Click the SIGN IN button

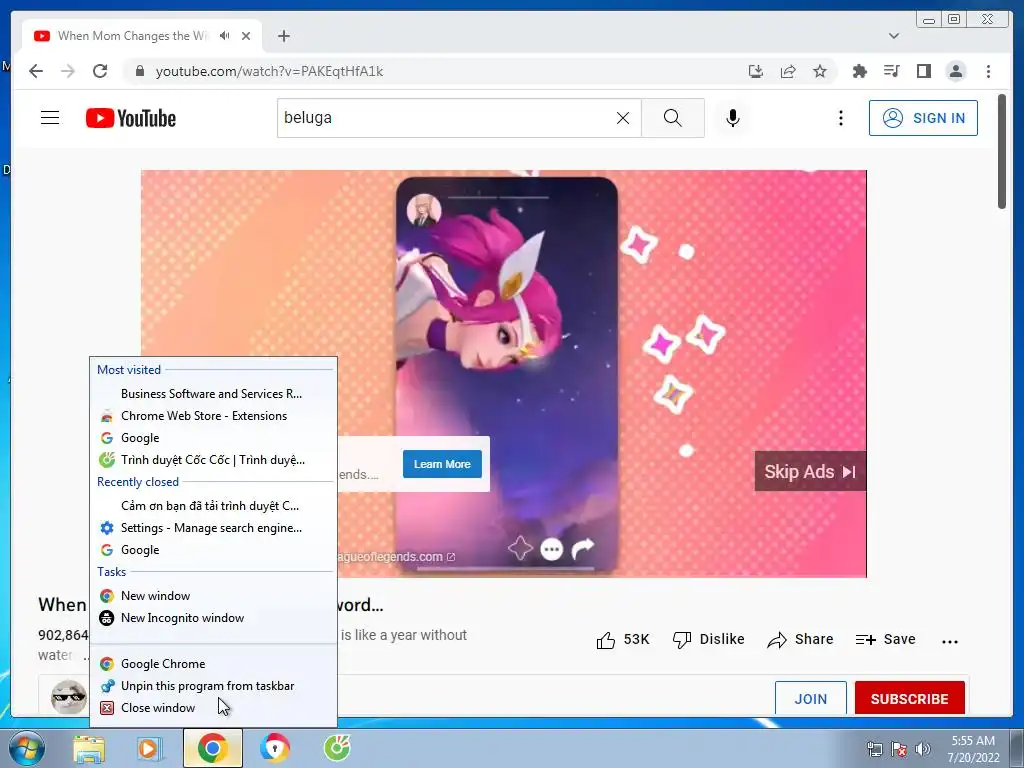[923, 118]
